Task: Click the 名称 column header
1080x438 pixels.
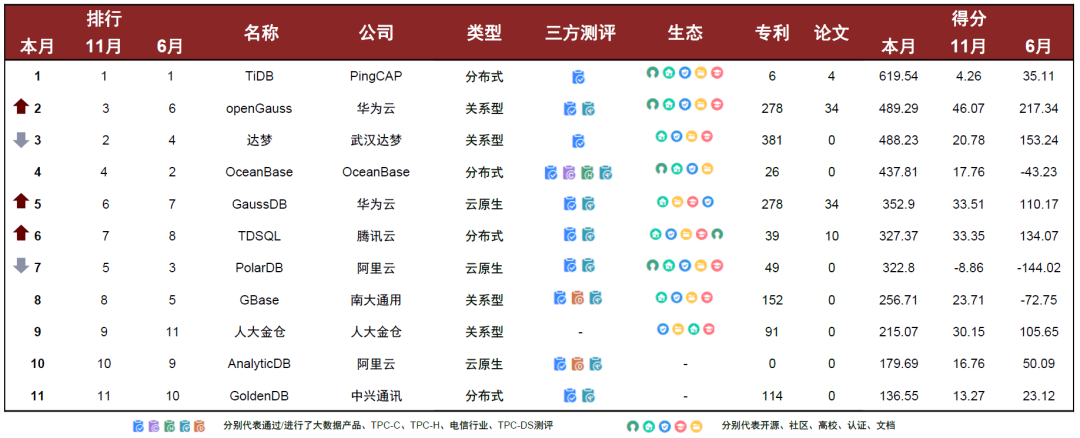Action: [261, 32]
